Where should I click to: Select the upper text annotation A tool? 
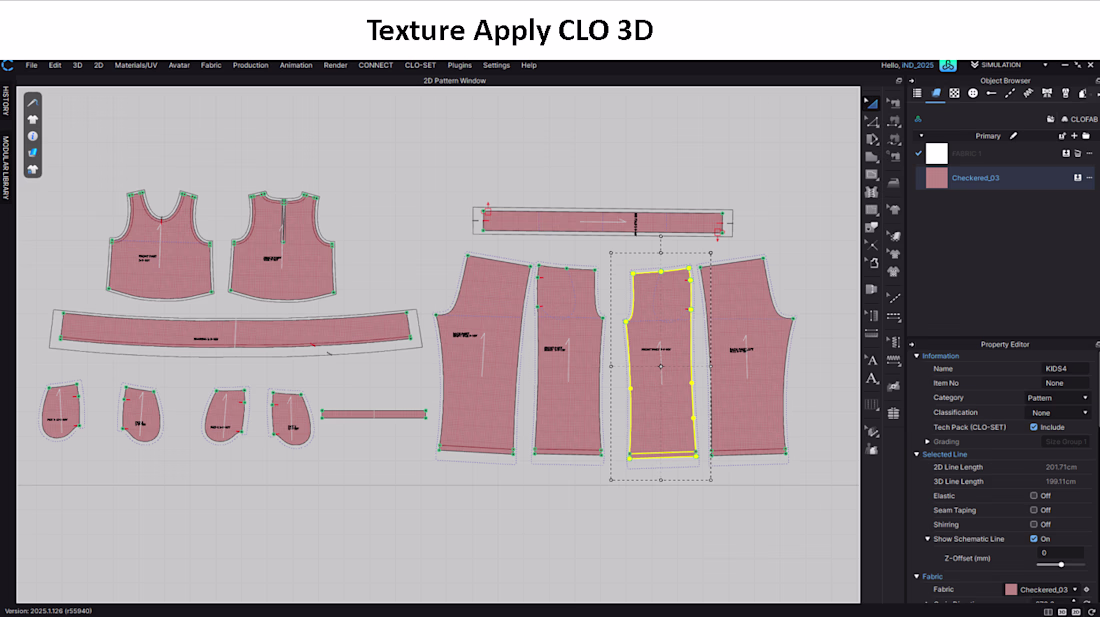[871, 360]
